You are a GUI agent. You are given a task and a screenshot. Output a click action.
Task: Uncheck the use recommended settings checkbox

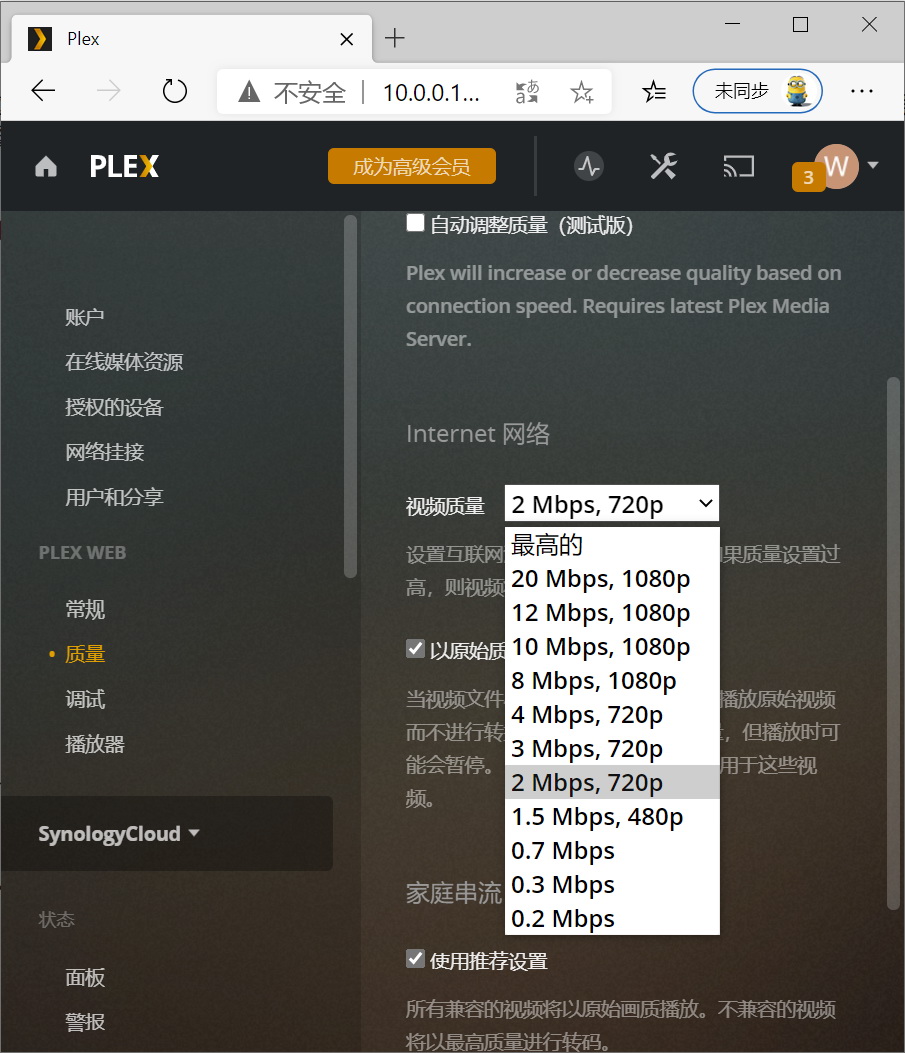[x=416, y=959]
